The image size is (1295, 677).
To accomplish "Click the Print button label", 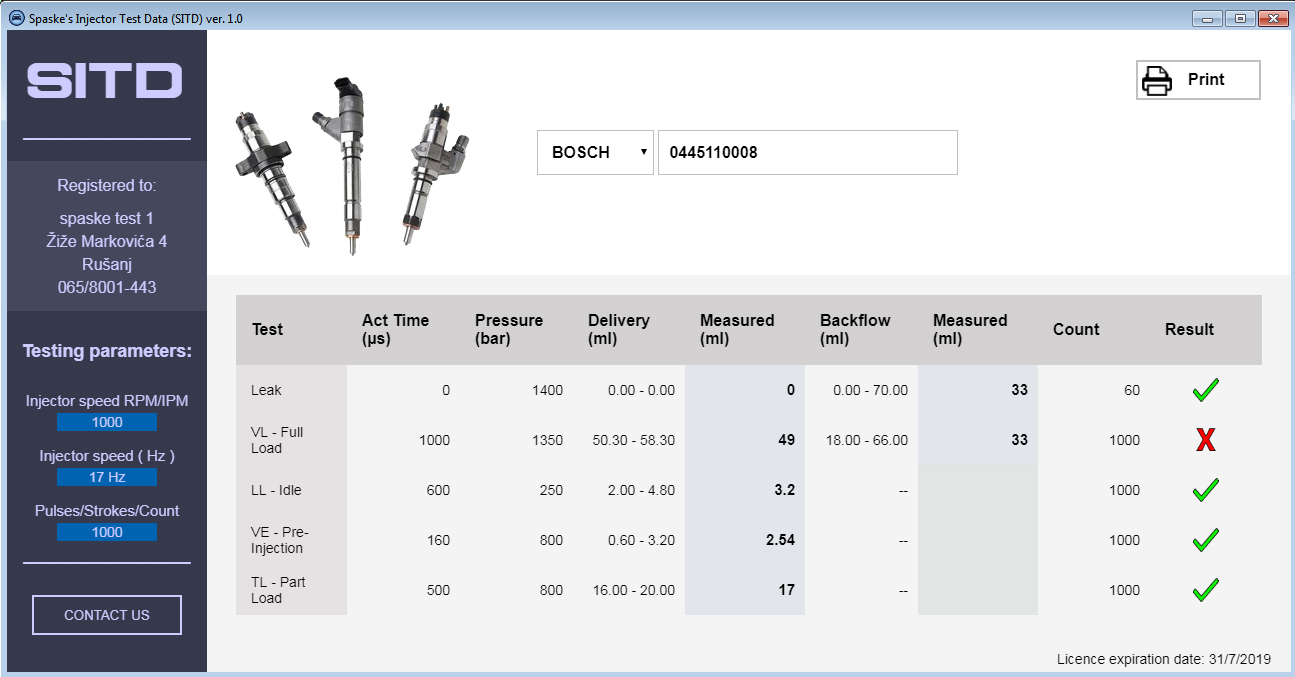I will click(1206, 80).
